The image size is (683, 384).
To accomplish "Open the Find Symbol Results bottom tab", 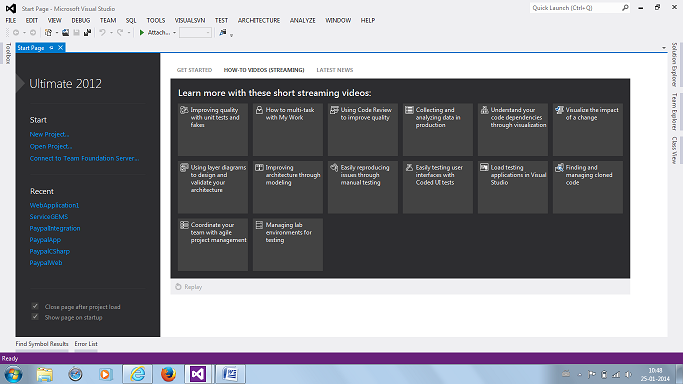I will pyautogui.click(x=42, y=344).
